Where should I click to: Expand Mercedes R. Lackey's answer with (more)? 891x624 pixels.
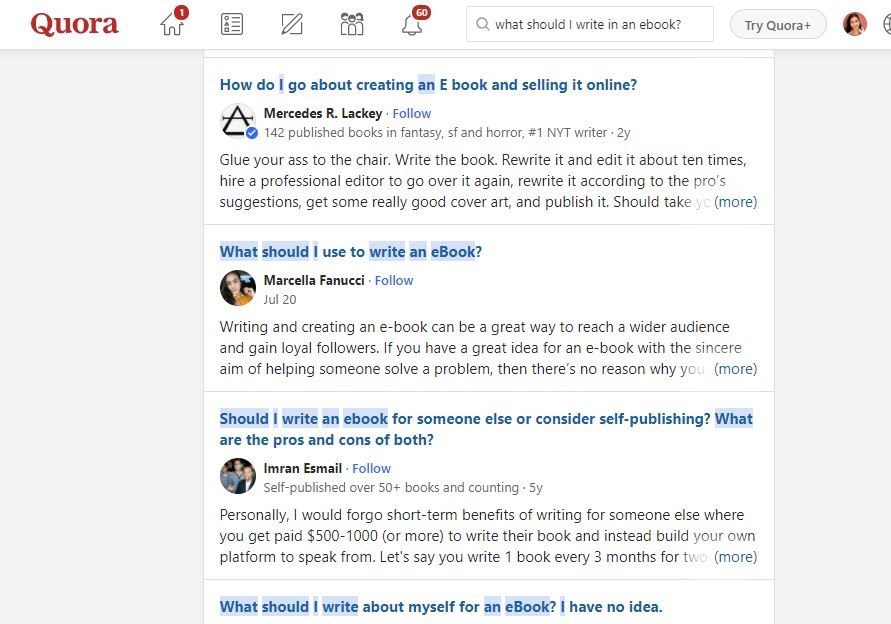click(x=735, y=202)
